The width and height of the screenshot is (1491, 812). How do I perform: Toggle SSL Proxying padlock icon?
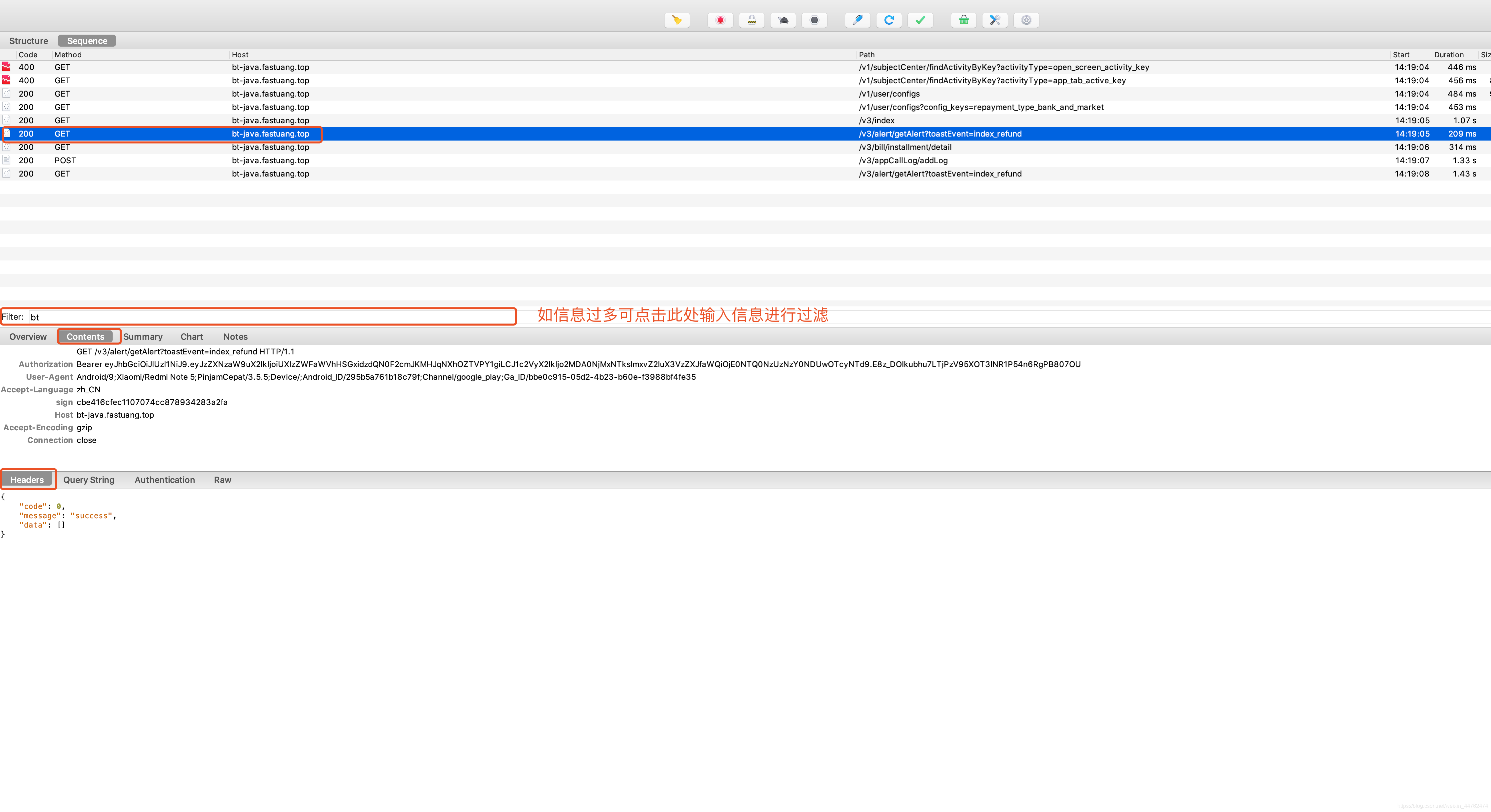(751, 20)
